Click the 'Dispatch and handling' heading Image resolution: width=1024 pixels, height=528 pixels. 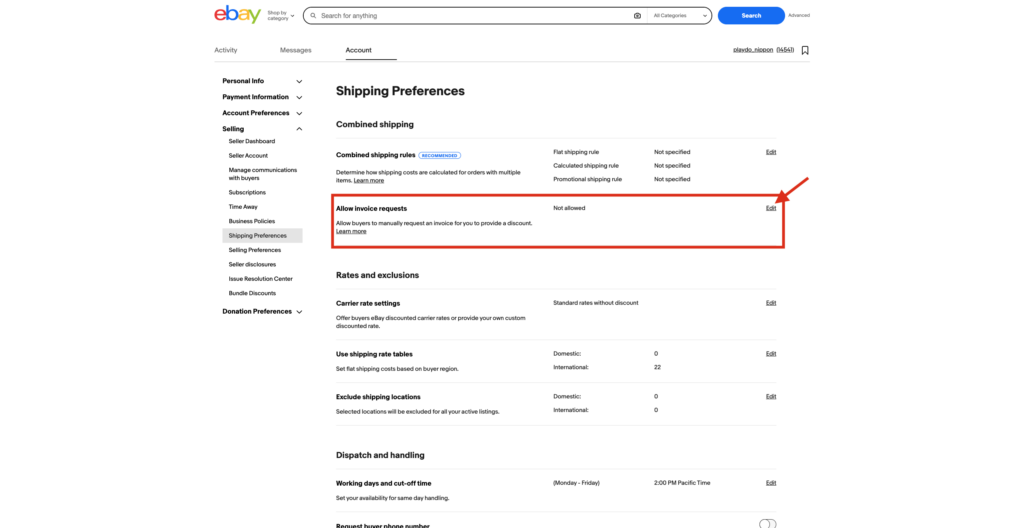[x=380, y=455]
